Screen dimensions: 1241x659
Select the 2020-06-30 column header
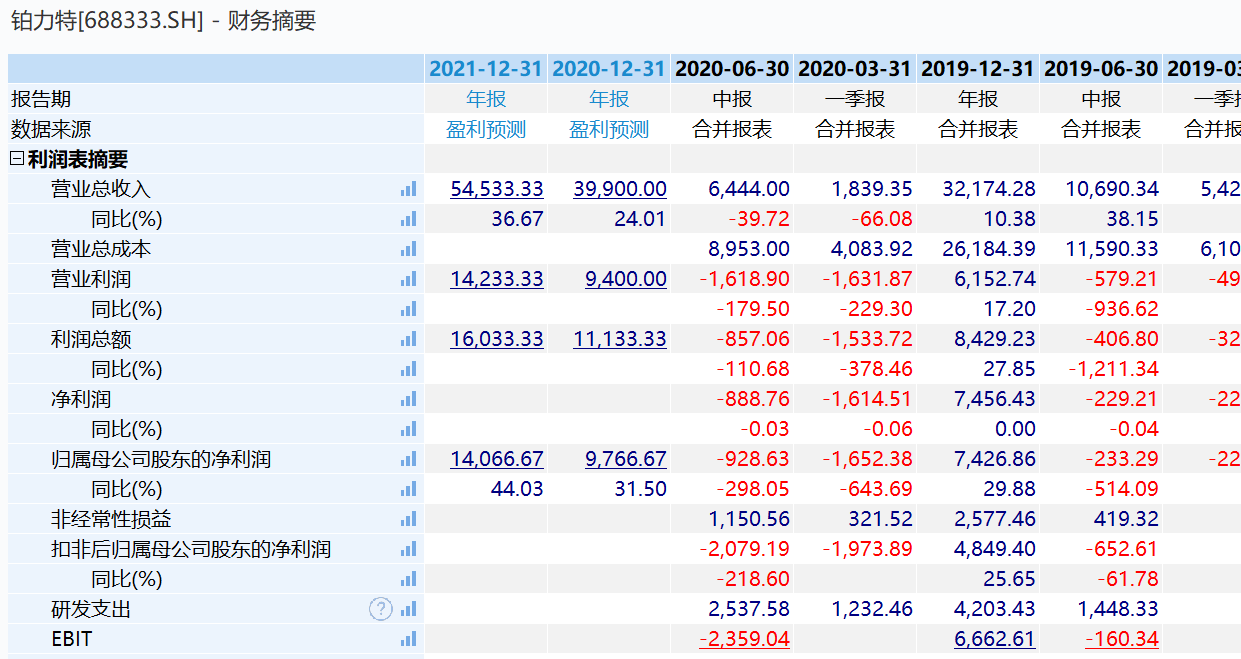point(732,69)
